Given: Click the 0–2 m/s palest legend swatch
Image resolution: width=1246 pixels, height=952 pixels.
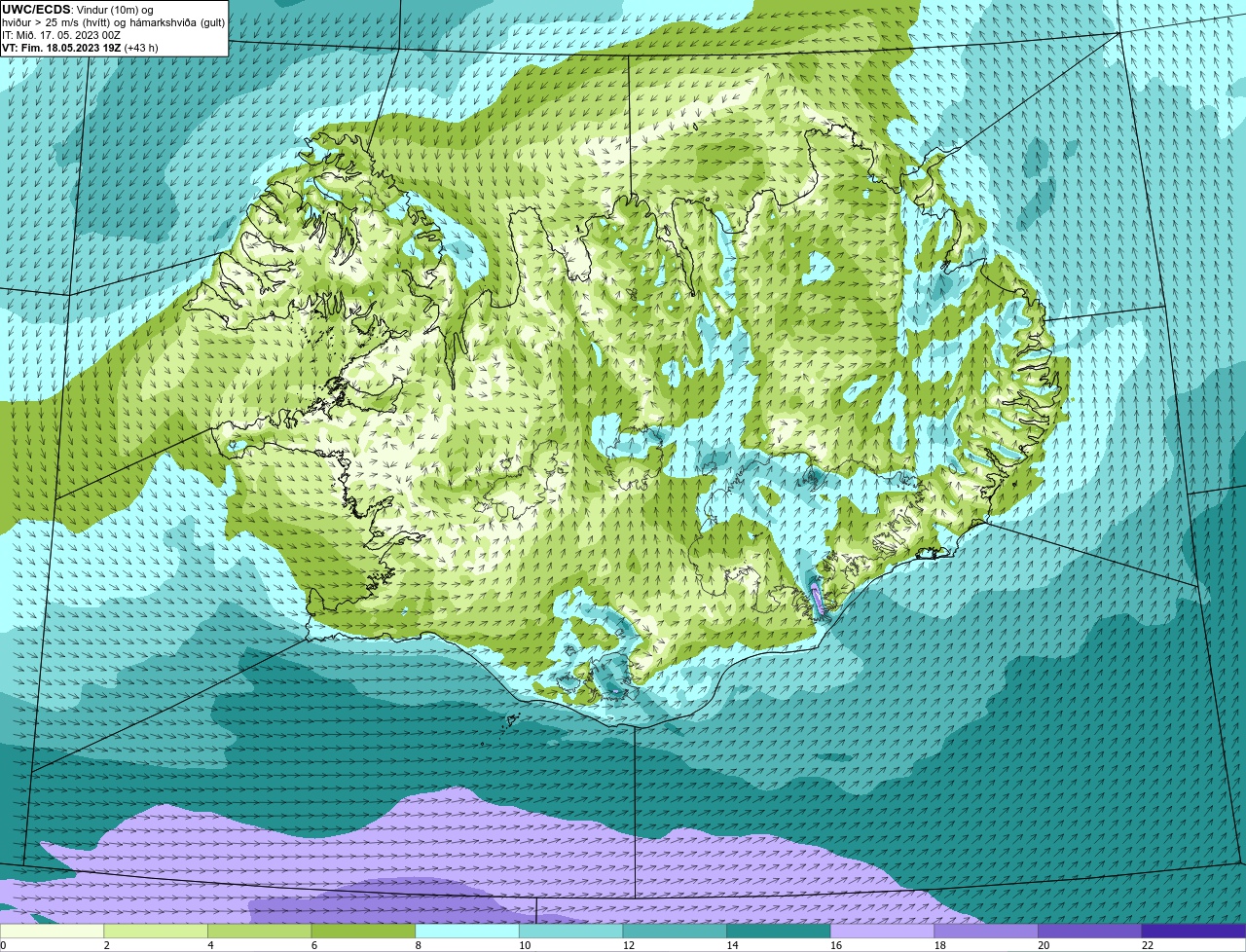Looking at the screenshot, I should (x=52, y=931).
